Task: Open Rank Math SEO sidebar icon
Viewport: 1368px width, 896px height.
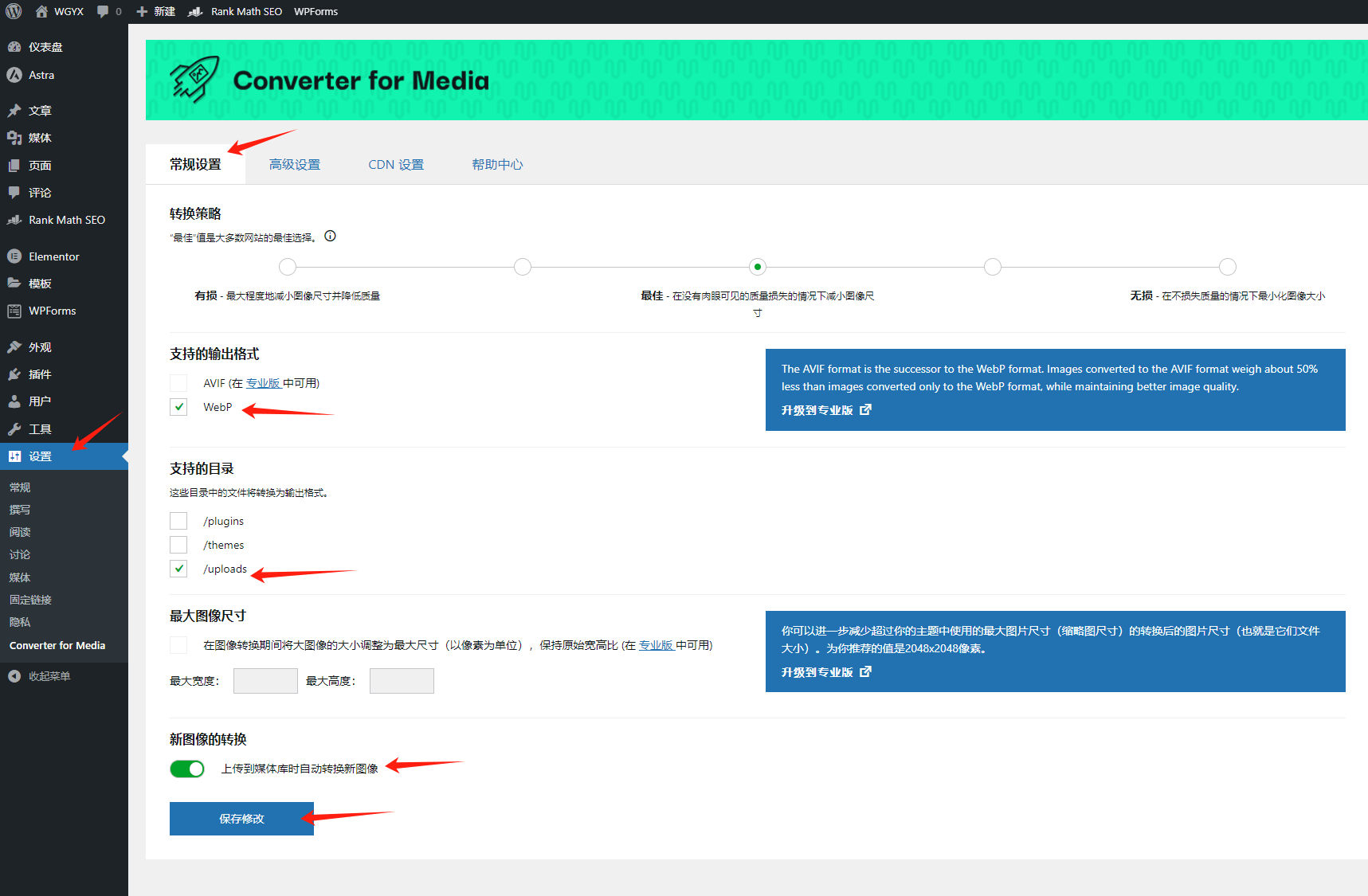Action: coord(14,220)
